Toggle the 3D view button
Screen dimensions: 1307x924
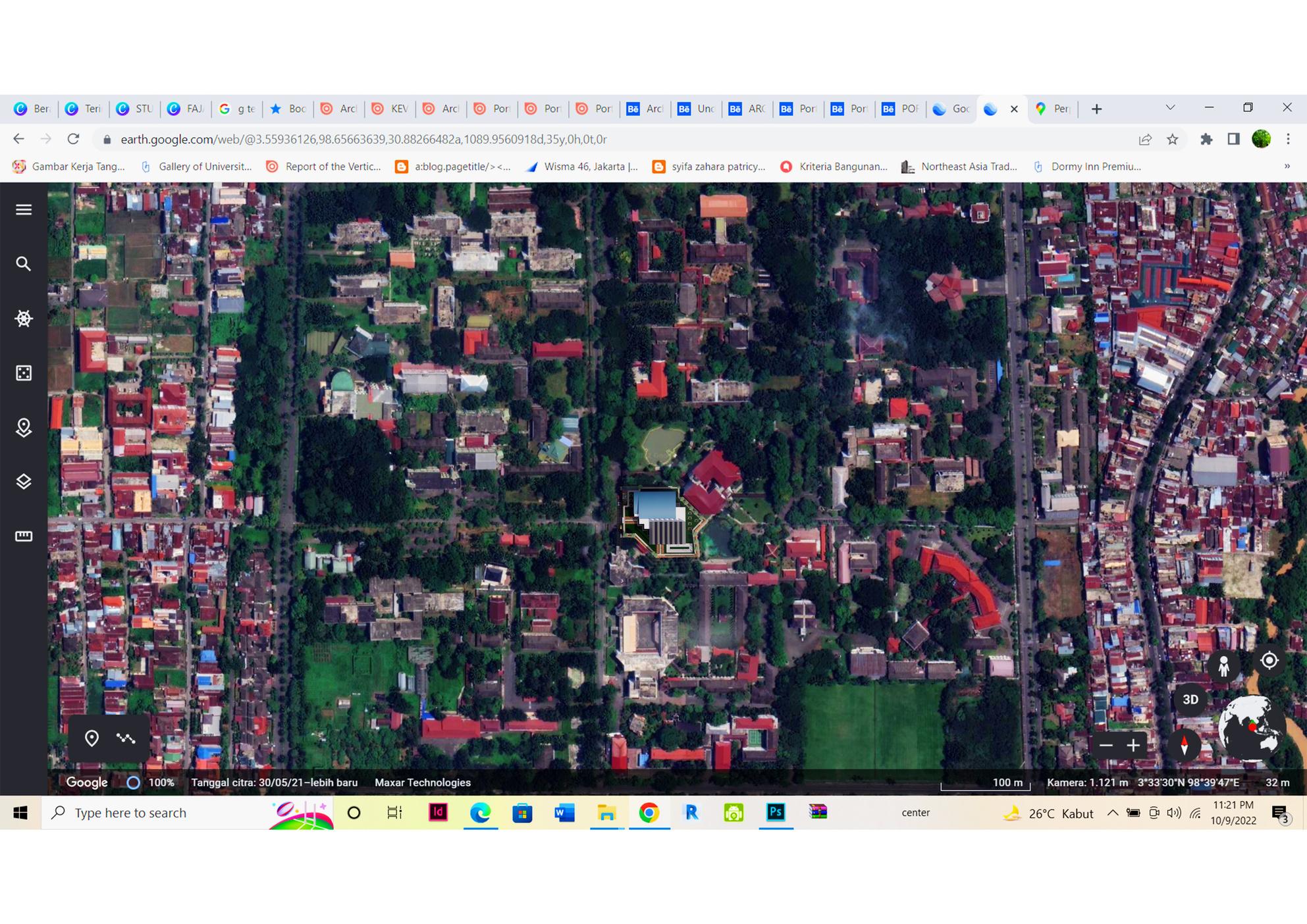pos(1190,700)
